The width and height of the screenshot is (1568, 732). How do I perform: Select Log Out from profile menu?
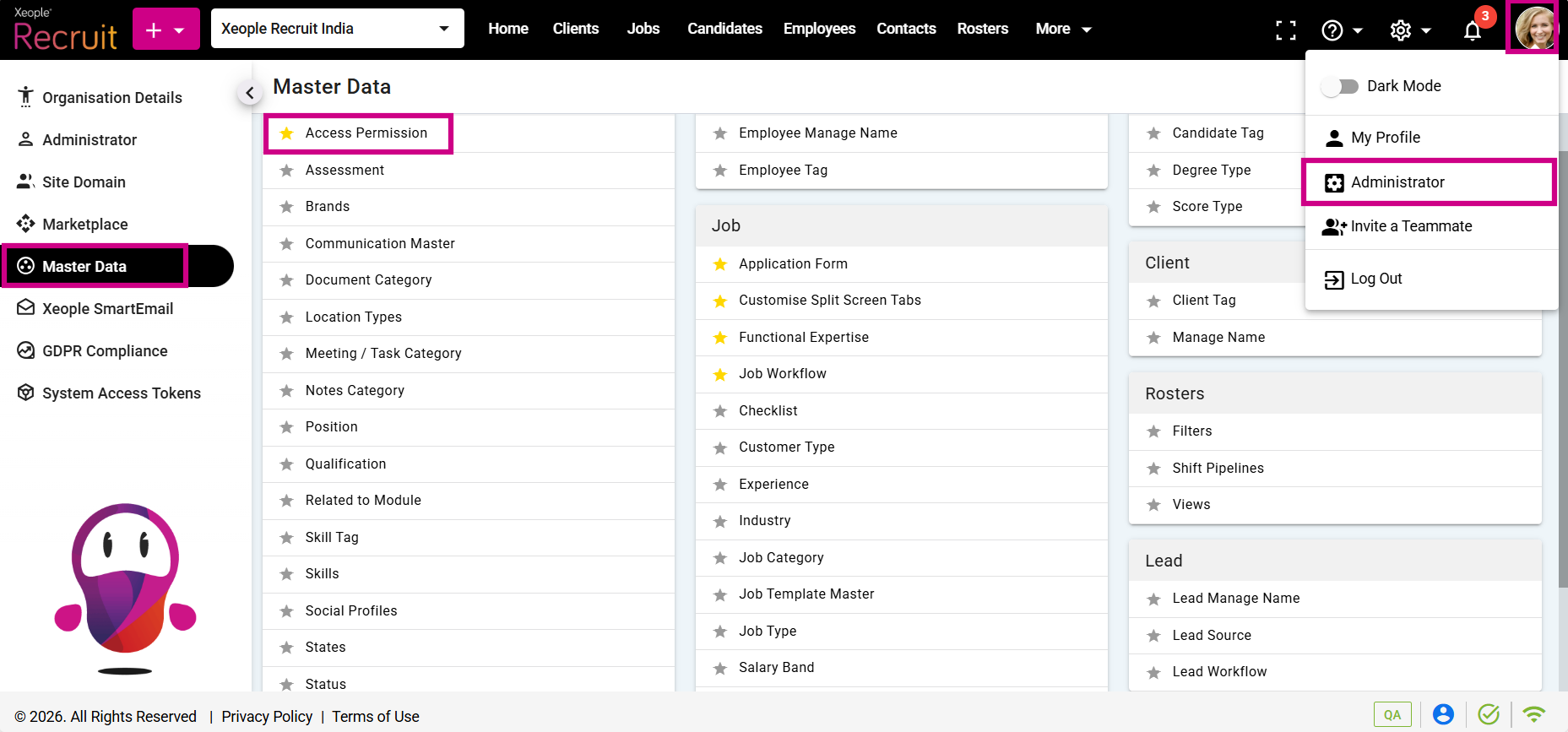pyautogui.click(x=1375, y=279)
